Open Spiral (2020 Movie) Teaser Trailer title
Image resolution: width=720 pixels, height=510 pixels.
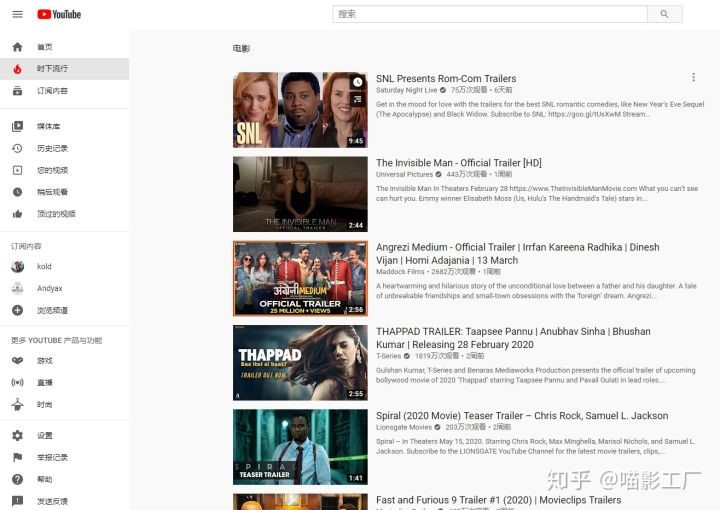(x=522, y=415)
